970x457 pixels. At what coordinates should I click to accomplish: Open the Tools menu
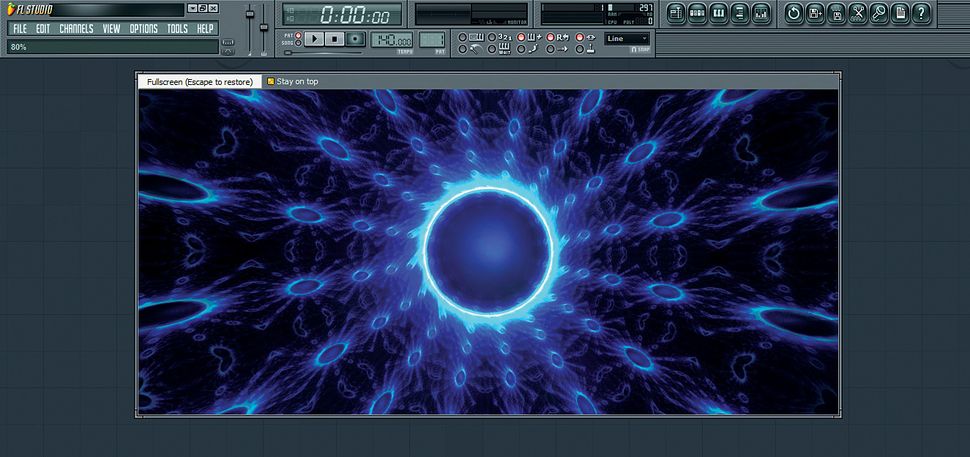pyautogui.click(x=177, y=29)
